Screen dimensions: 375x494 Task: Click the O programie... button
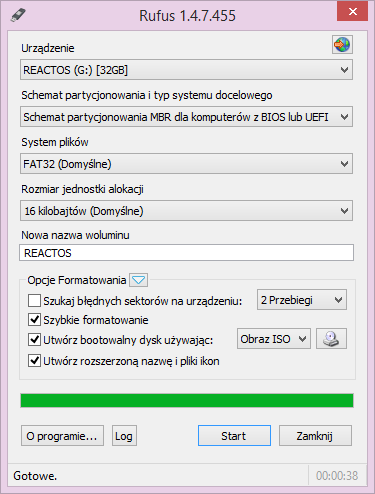coord(62,435)
